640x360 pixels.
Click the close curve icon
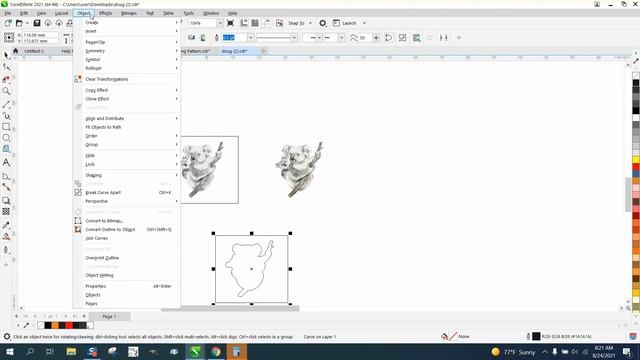(x=389, y=38)
